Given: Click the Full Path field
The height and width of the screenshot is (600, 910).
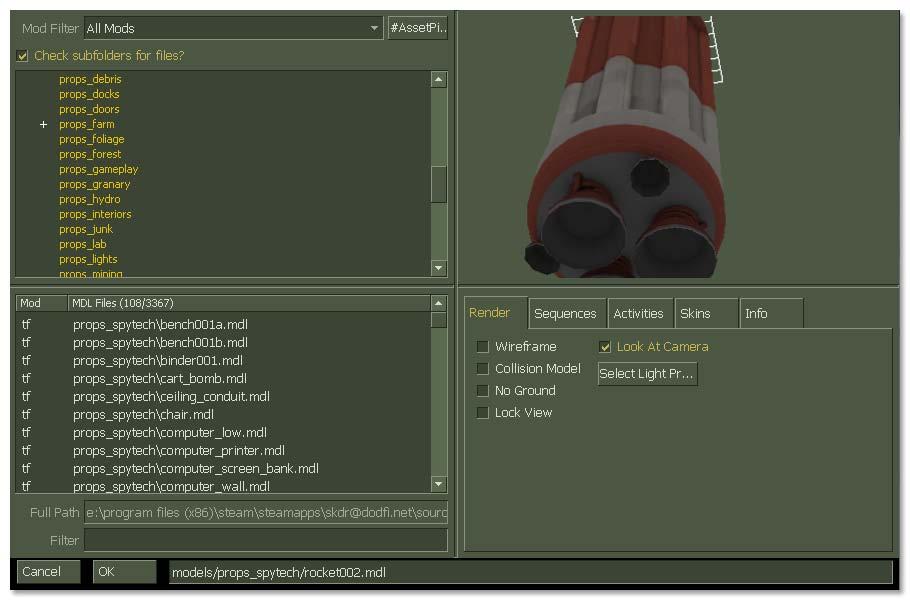Looking at the screenshot, I should point(266,512).
